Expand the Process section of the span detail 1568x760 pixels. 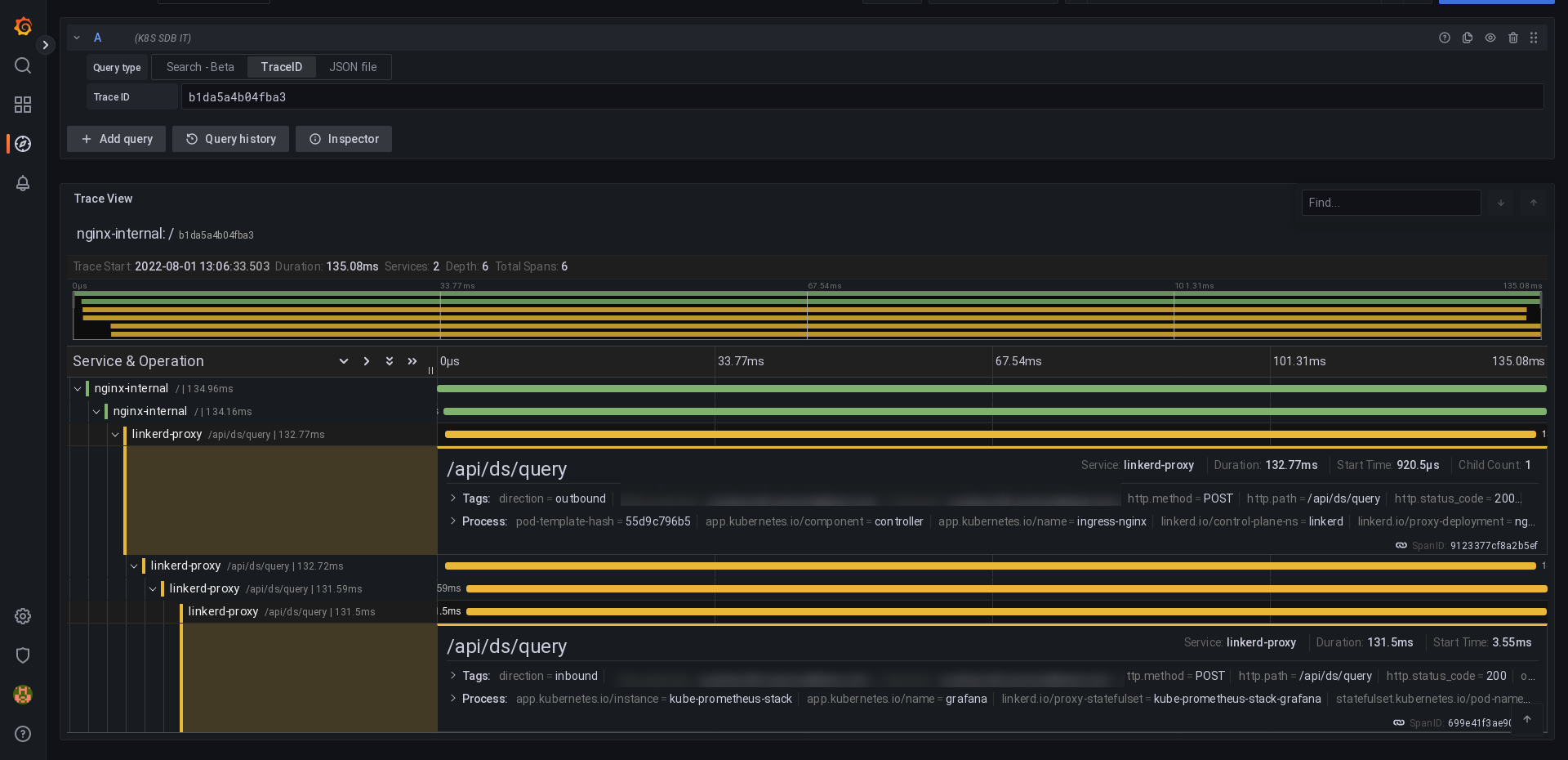[454, 522]
